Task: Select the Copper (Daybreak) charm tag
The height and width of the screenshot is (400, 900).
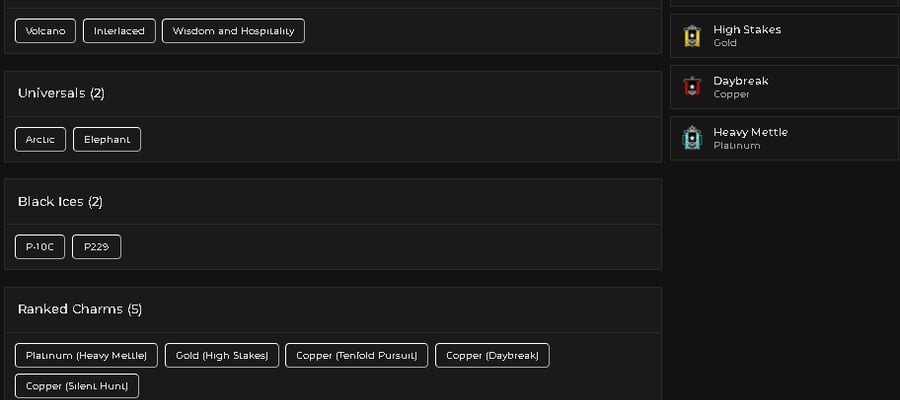Action: [x=492, y=355]
